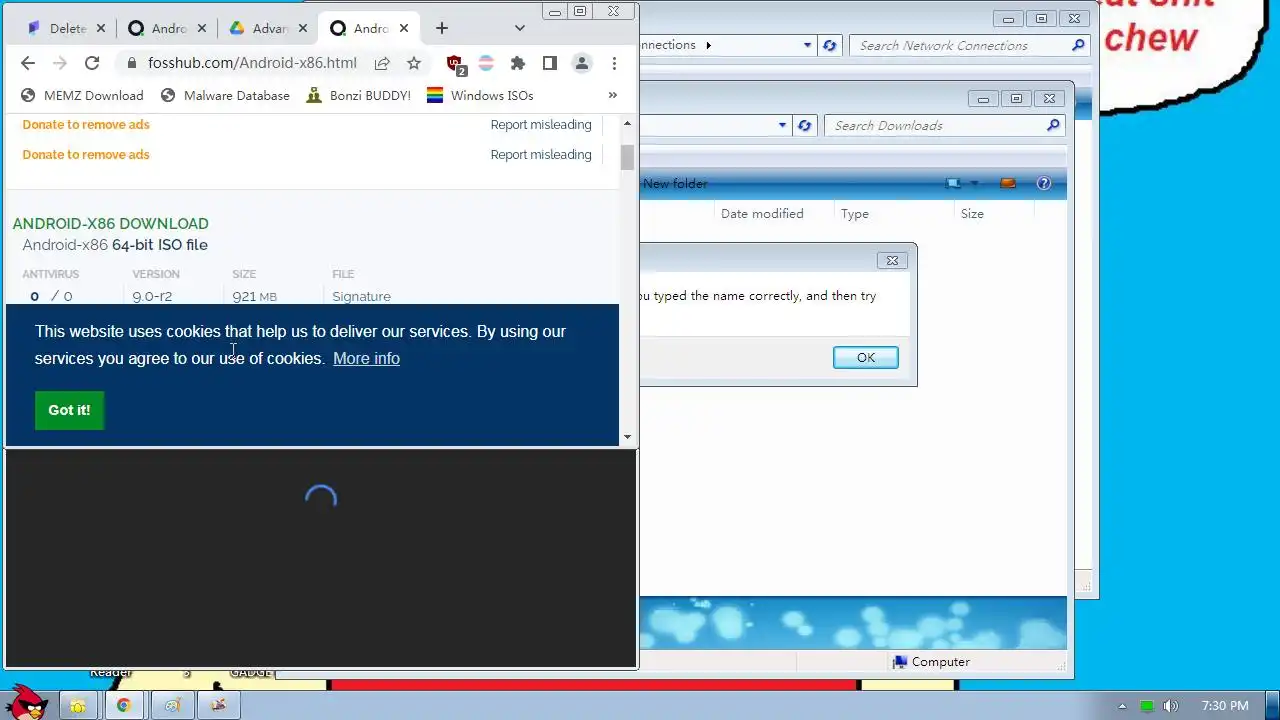Open Help icon in Downloads window
This screenshot has height=720, width=1280.
pyautogui.click(x=1044, y=184)
